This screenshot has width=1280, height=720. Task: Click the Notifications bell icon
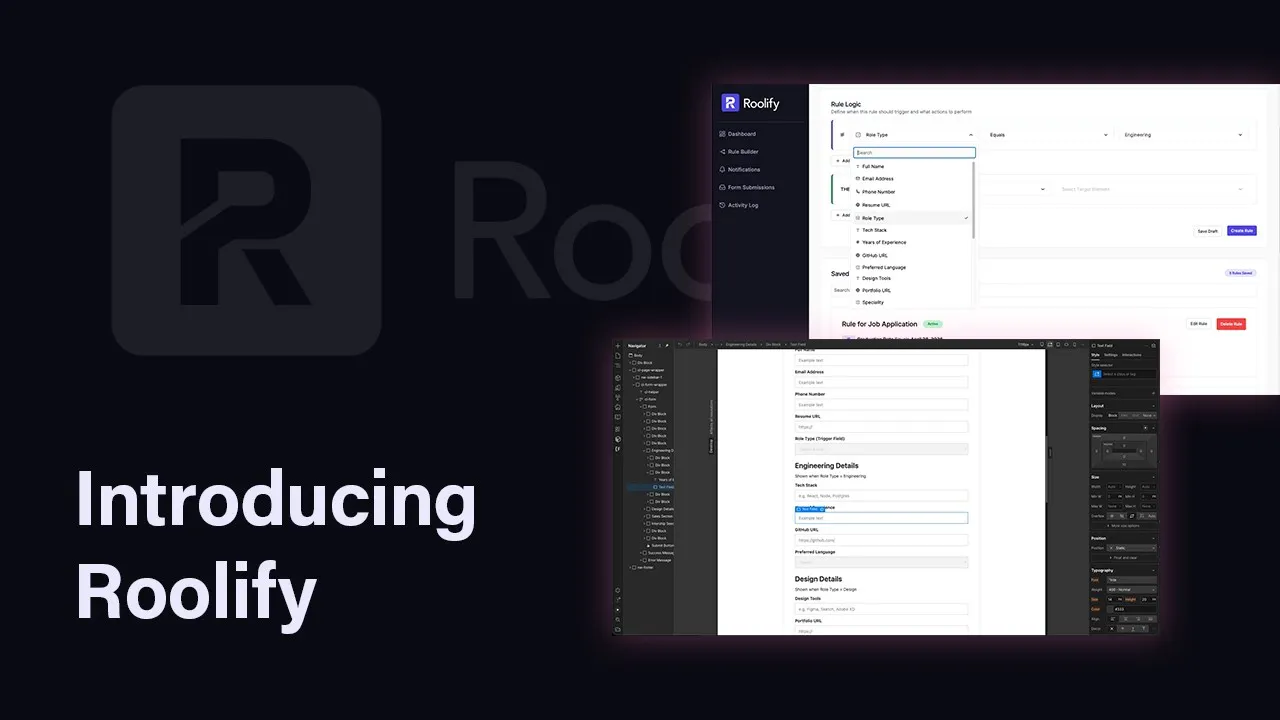(722, 169)
